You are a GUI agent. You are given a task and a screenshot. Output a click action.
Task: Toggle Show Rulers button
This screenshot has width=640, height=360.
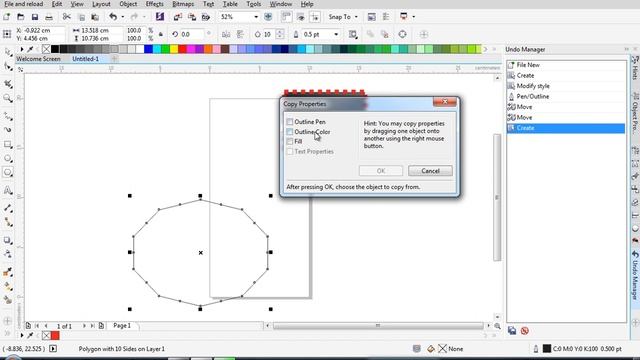point(287,17)
